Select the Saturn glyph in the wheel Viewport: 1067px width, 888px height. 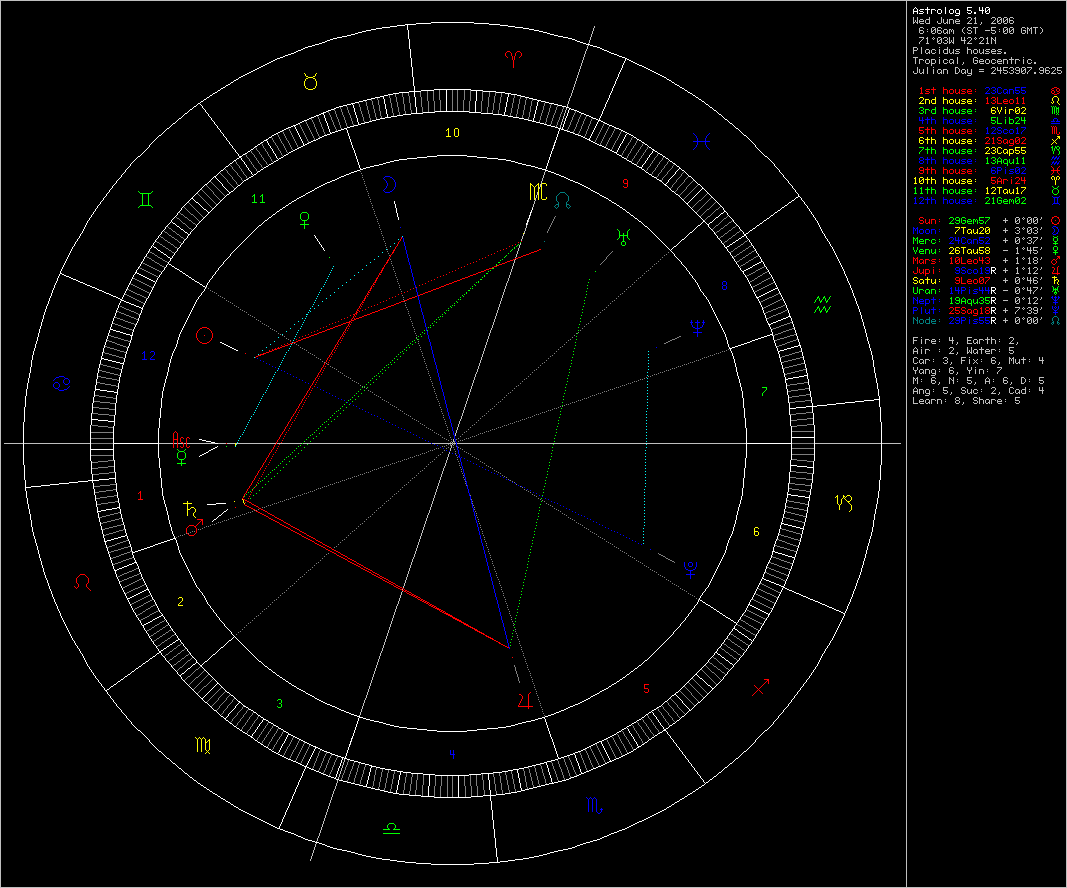pyautogui.click(x=190, y=509)
